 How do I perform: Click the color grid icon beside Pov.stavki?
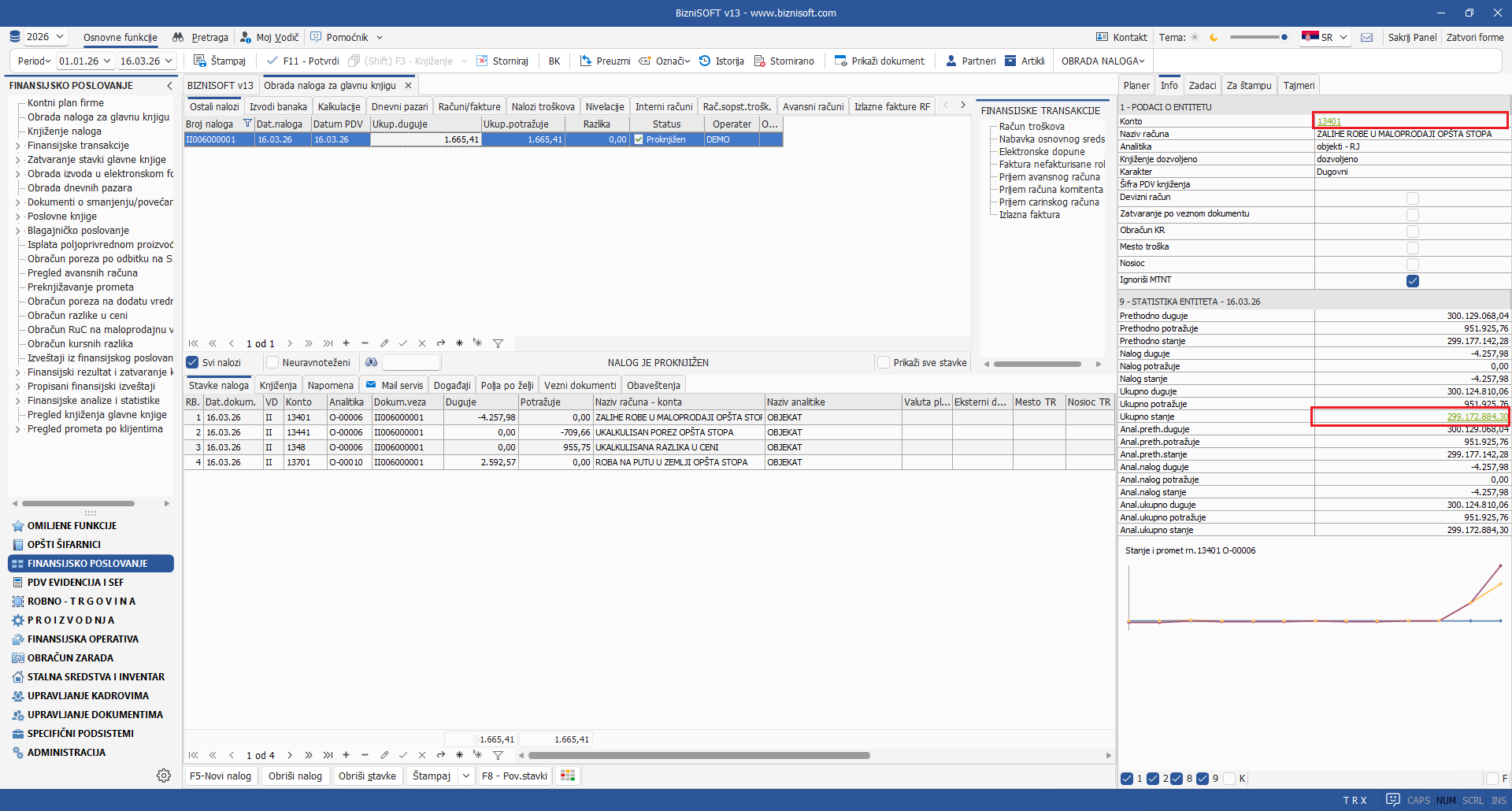click(x=567, y=776)
